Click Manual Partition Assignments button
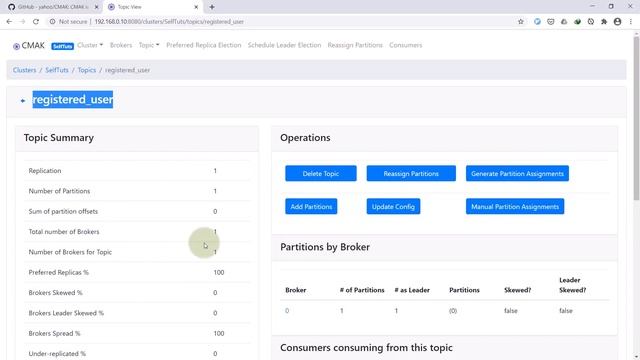 (x=515, y=207)
